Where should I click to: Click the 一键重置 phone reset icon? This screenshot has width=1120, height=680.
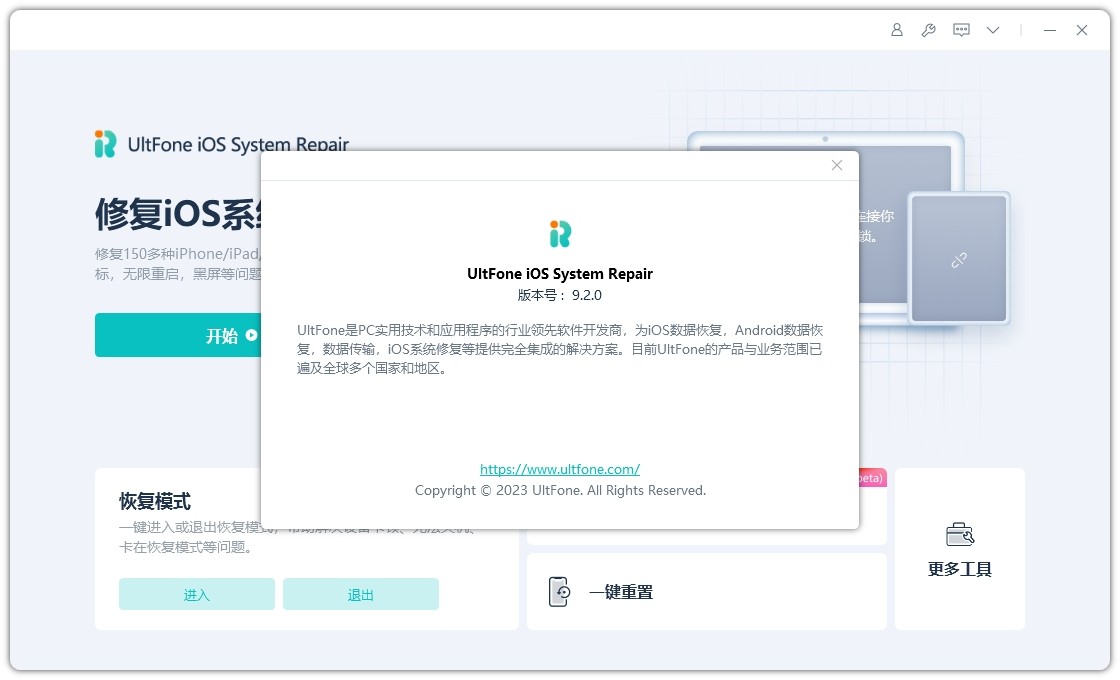point(559,591)
